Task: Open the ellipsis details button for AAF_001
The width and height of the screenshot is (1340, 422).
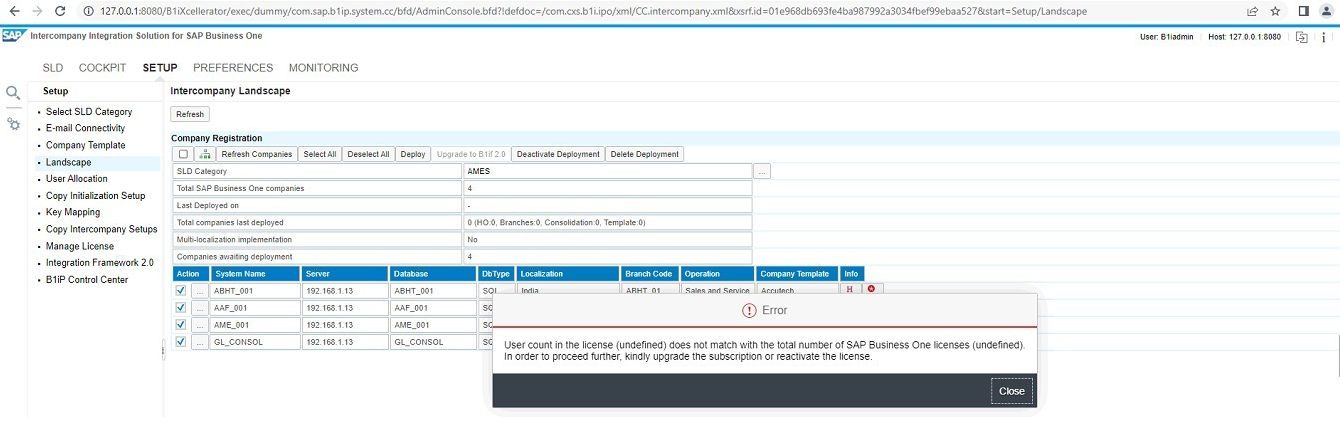Action: 200,307
